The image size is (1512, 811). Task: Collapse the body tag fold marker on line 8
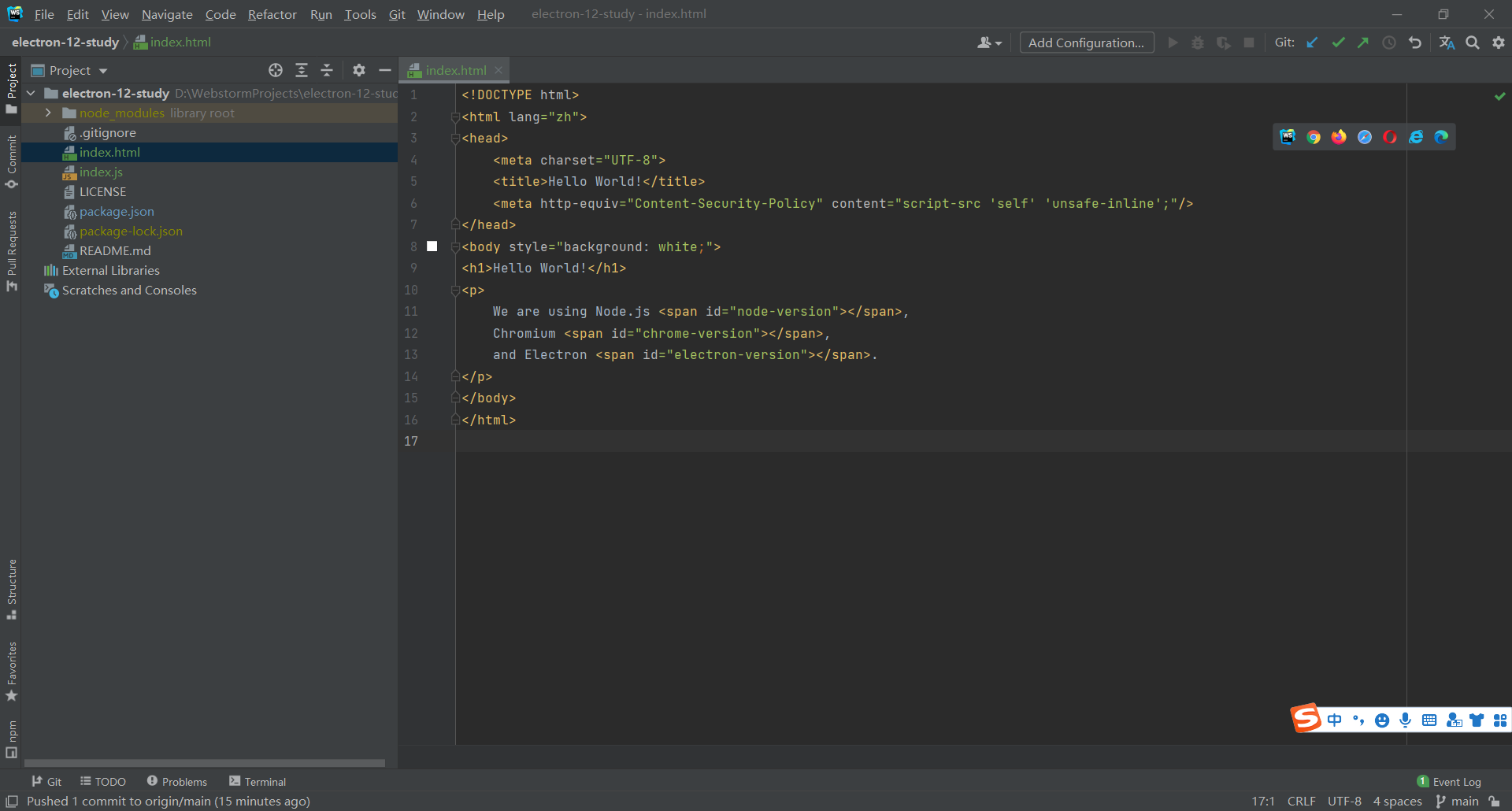455,247
